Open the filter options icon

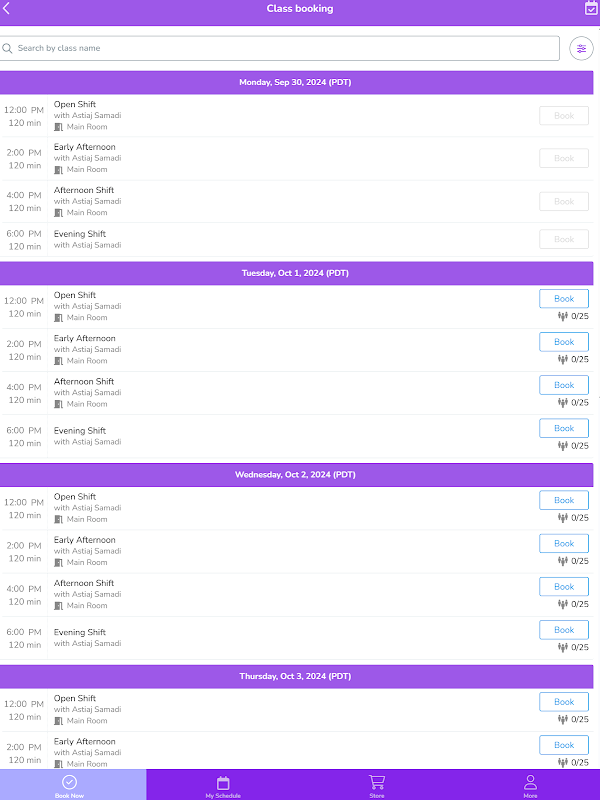pyautogui.click(x=581, y=49)
